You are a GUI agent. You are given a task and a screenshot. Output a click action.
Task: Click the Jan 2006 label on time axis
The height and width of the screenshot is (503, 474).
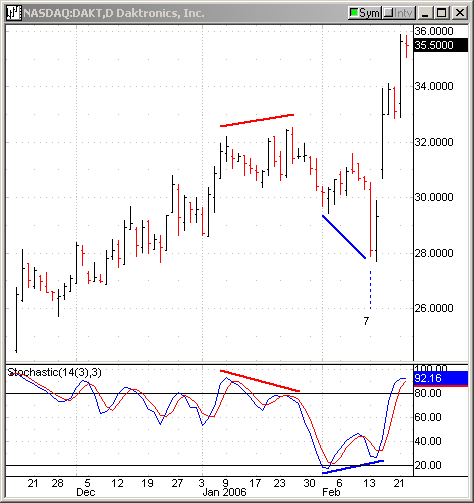coord(224,492)
